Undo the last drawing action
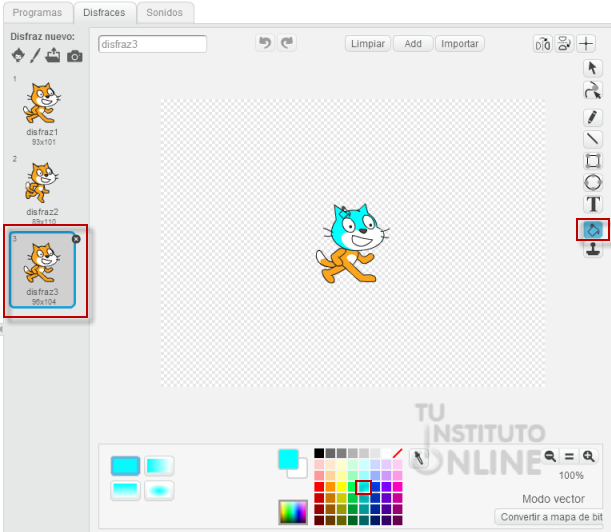The width and height of the screenshot is (611, 532). pyautogui.click(x=265, y=43)
